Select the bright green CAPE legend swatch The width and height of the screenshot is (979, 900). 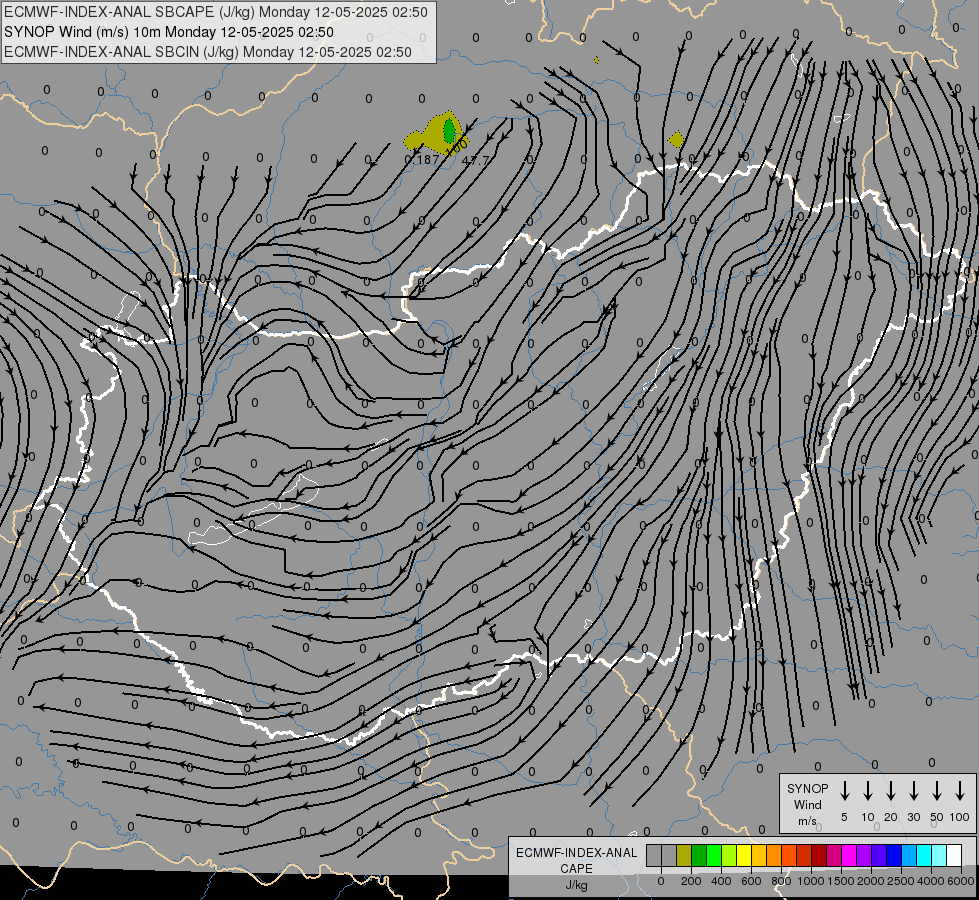point(714,855)
